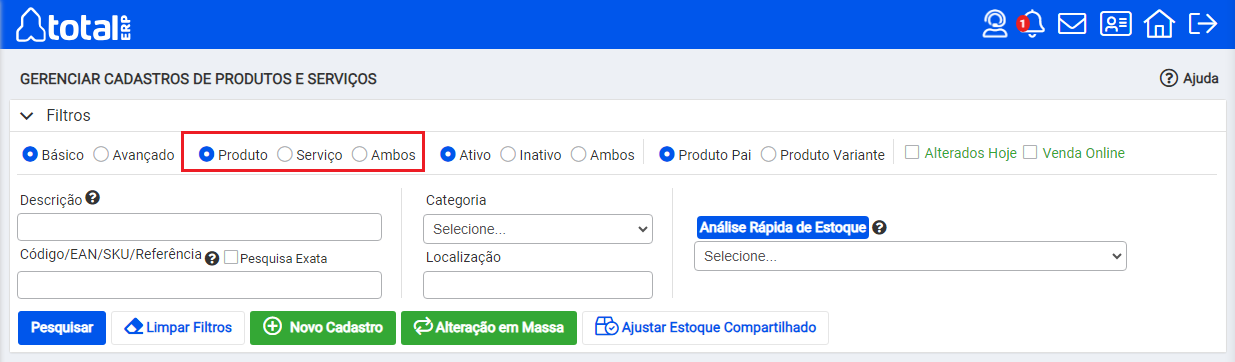Click the Pesquisar button

(x=62, y=327)
